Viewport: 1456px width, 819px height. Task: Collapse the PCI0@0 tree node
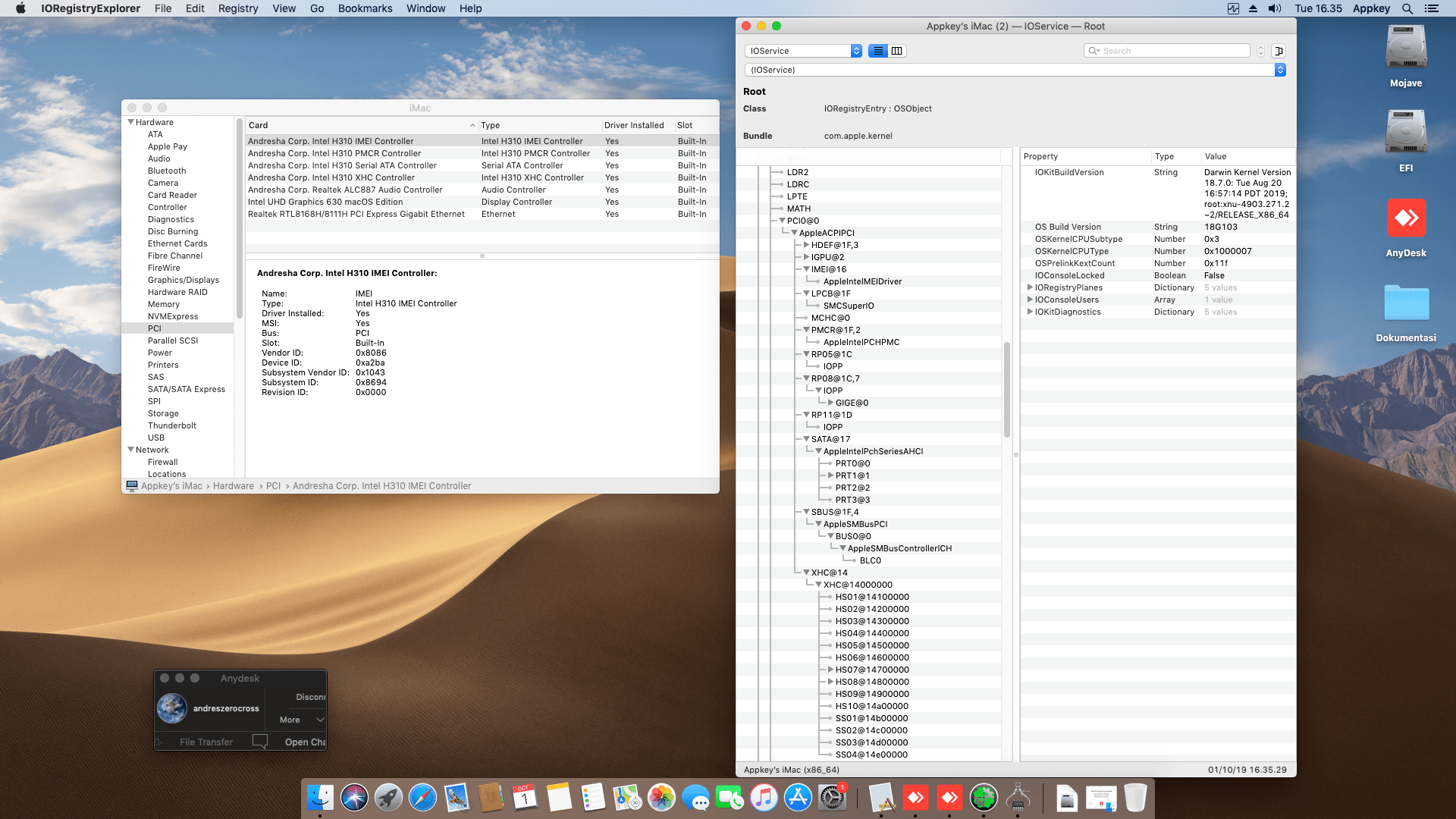tap(782, 221)
